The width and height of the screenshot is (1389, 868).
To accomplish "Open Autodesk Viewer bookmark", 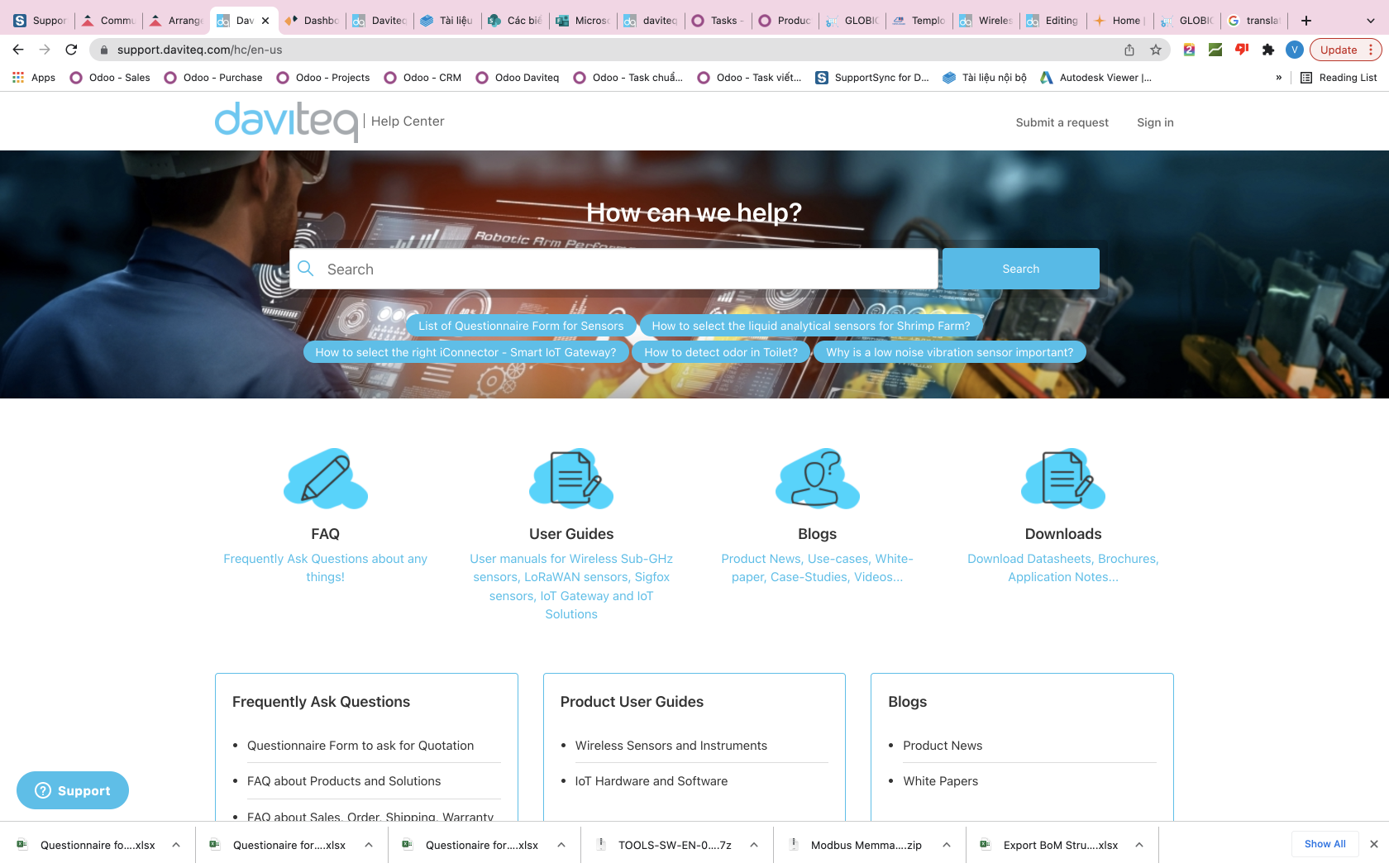I will pos(1095,78).
